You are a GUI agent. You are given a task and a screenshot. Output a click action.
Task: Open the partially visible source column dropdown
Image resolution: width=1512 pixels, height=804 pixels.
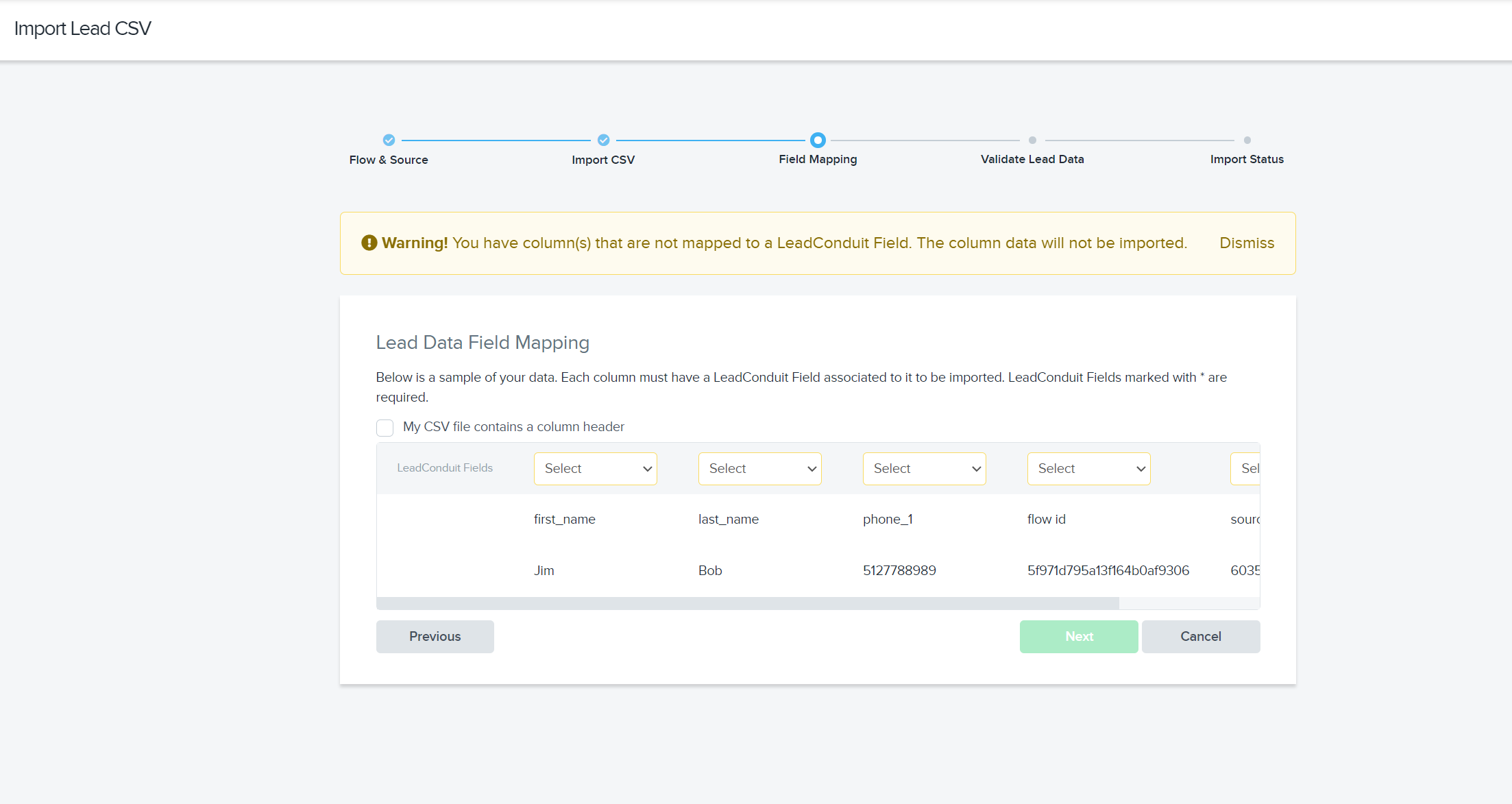[1246, 469]
